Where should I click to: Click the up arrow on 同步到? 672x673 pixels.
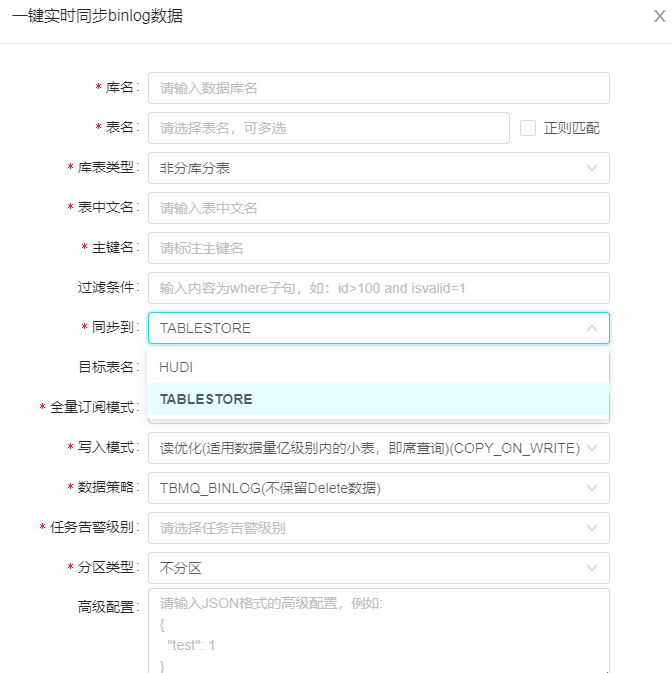[x=592, y=328]
